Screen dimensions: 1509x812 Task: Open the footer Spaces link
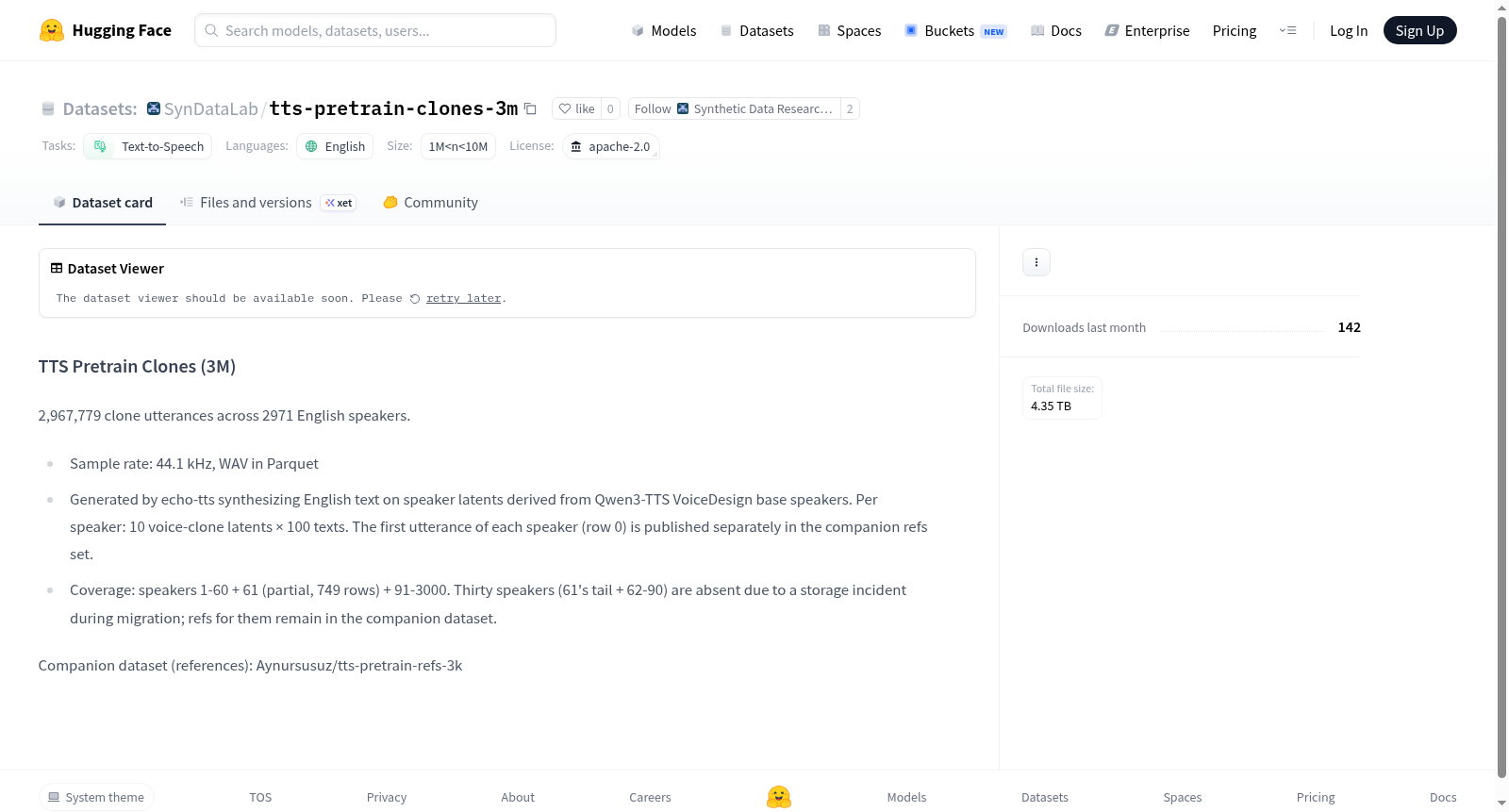(x=1183, y=797)
